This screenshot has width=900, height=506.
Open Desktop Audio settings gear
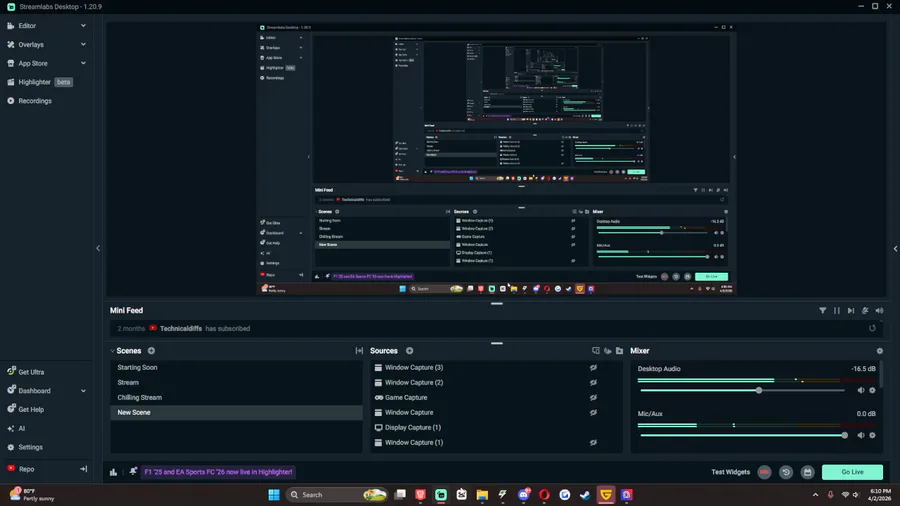(x=872, y=390)
